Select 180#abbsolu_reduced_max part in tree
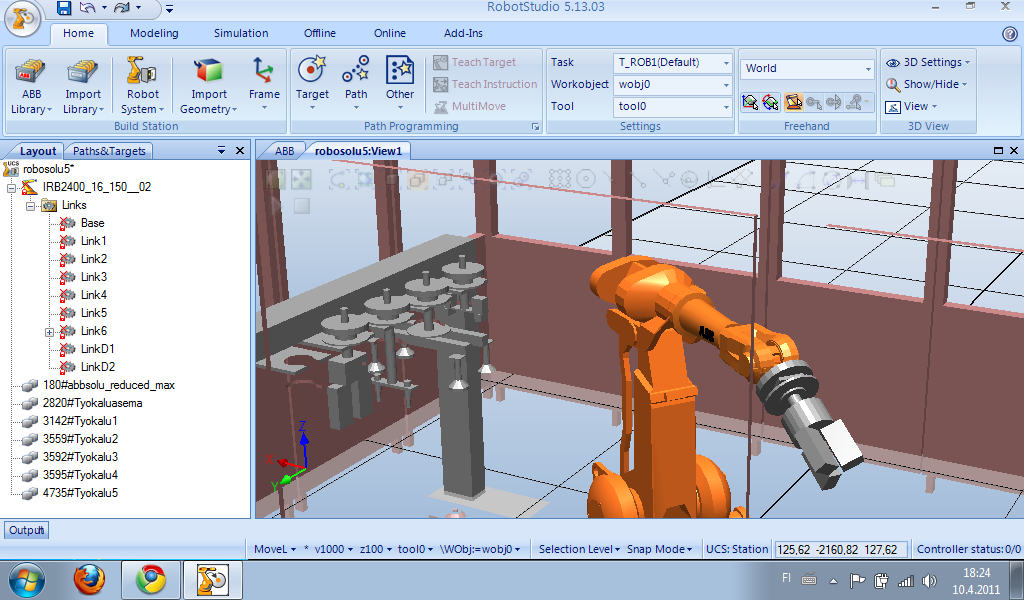Screen dimensions: 1024x600 (108, 385)
